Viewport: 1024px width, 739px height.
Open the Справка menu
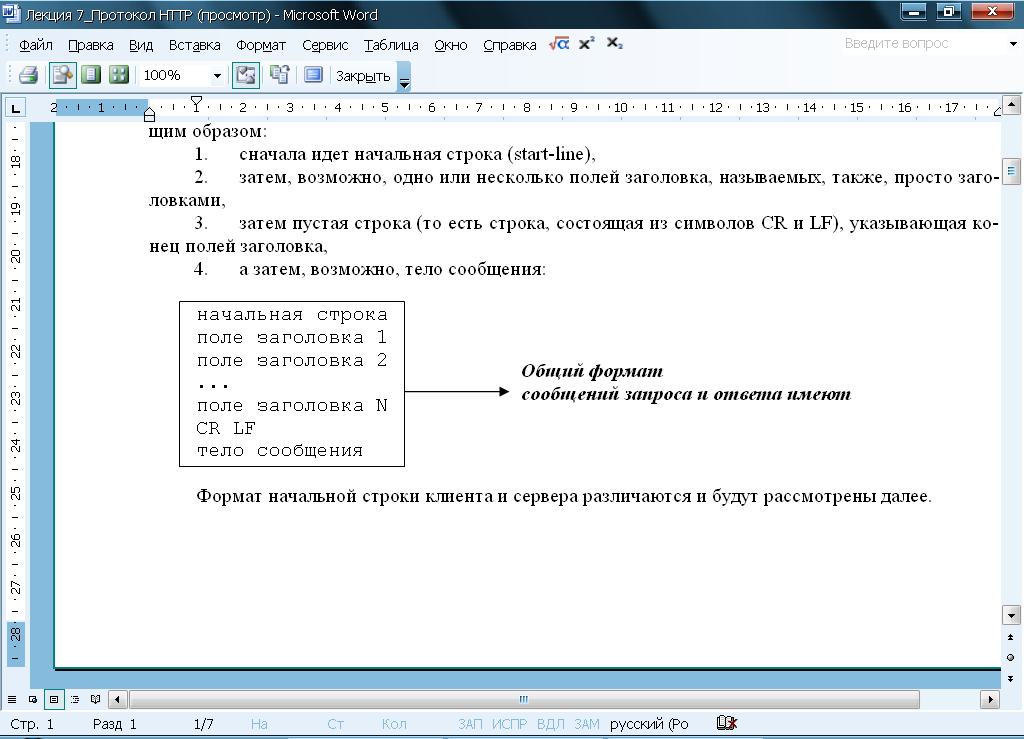(x=509, y=45)
